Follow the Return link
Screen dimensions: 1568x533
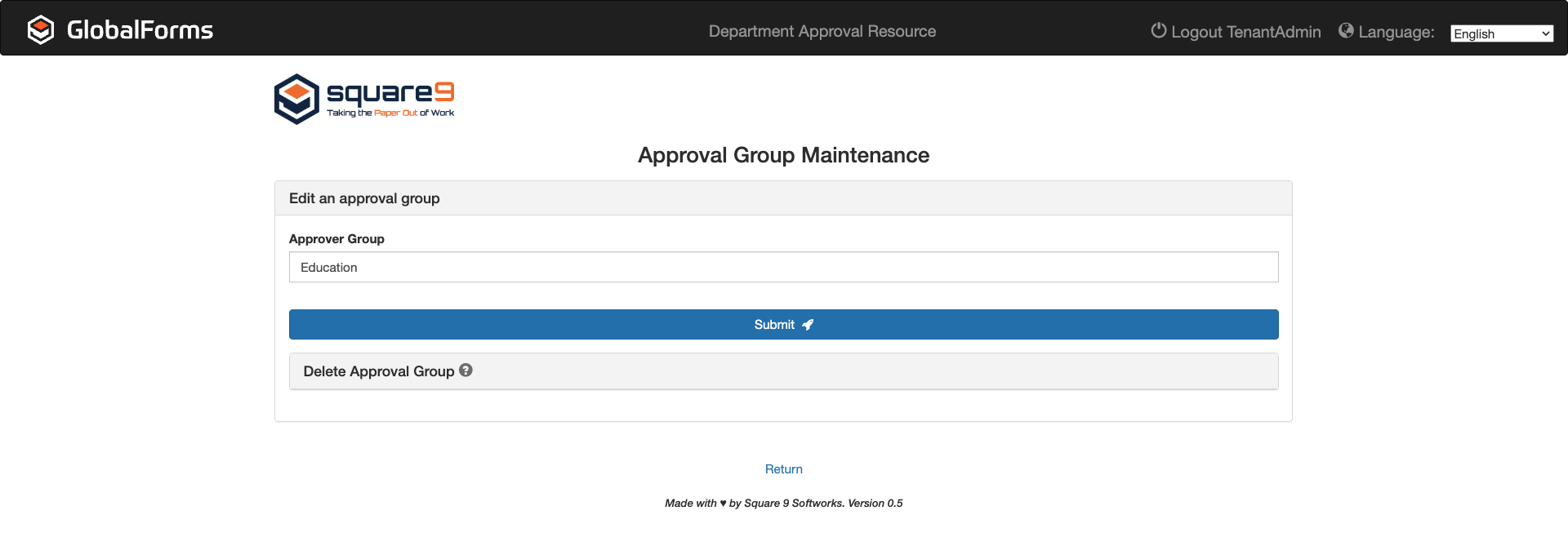coord(783,469)
